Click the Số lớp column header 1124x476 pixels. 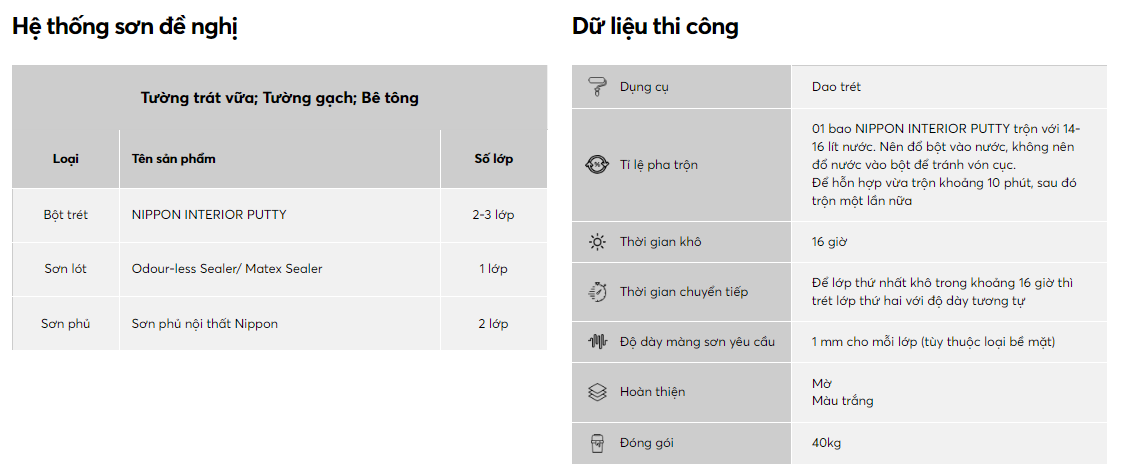coord(493,158)
